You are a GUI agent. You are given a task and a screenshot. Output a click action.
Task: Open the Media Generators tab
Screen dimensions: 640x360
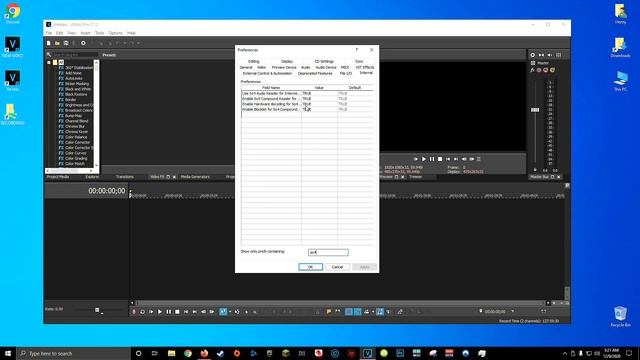(x=195, y=177)
